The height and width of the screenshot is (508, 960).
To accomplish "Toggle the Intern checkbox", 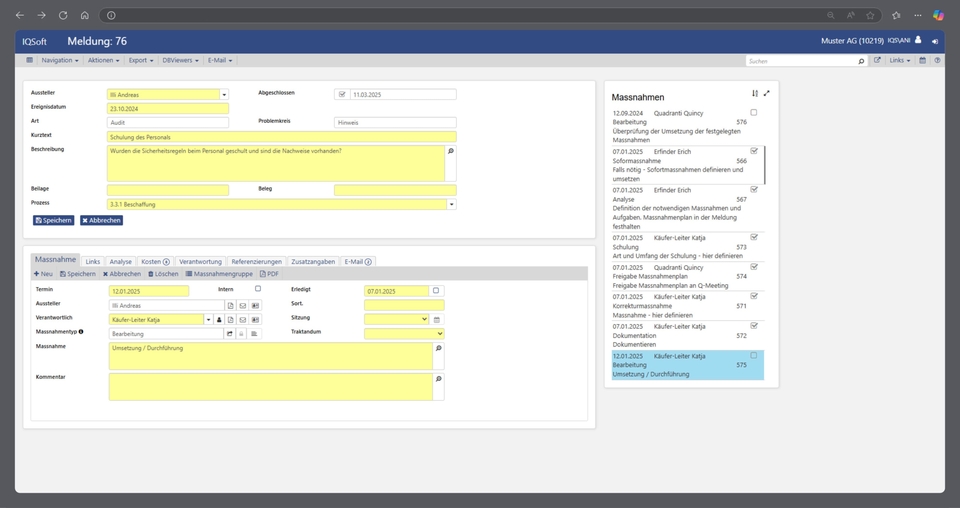I will coord(258,289).
